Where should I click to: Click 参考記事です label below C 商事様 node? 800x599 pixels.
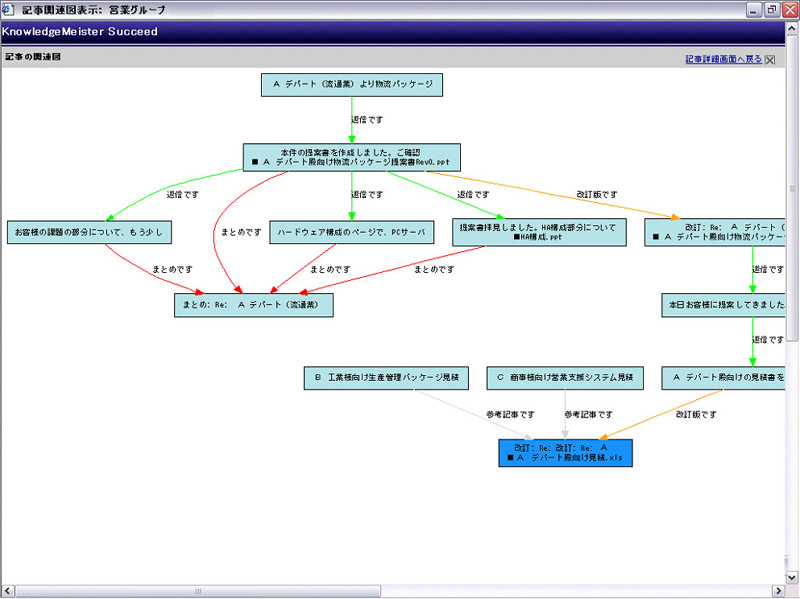(x=588, y=414)
